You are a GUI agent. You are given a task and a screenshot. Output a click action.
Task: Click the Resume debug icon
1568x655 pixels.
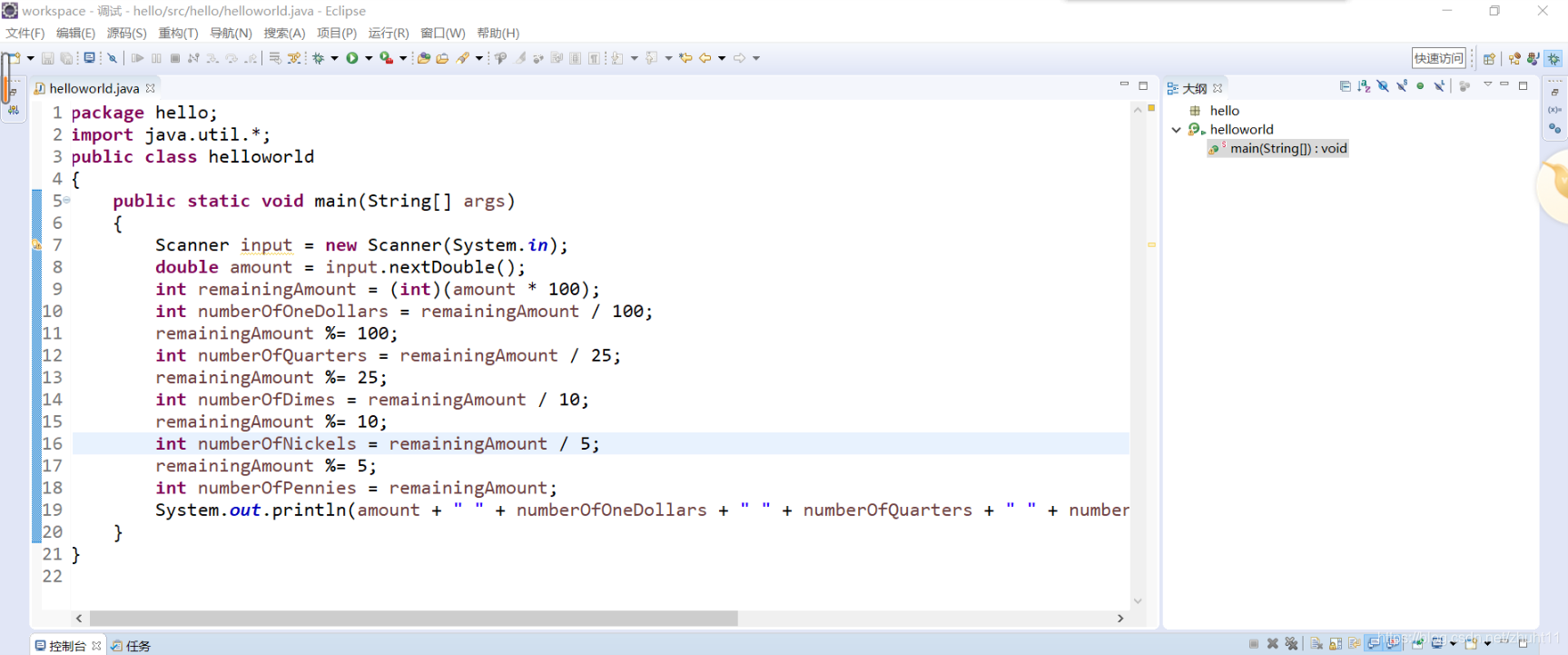click(x=137, y=58)
